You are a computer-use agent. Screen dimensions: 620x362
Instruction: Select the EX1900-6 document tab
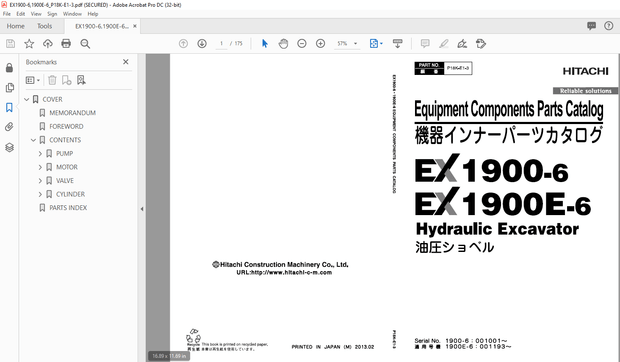pos(102,26)
